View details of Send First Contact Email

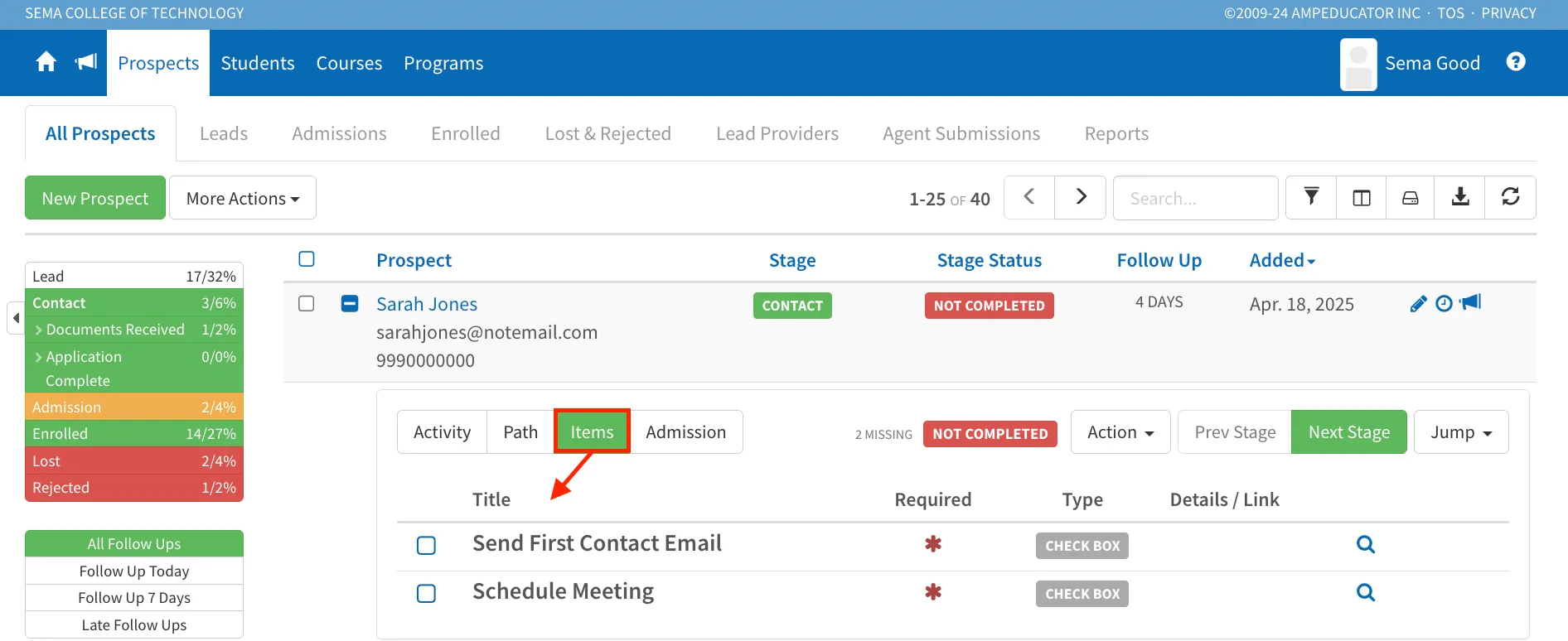point(1366,544)
